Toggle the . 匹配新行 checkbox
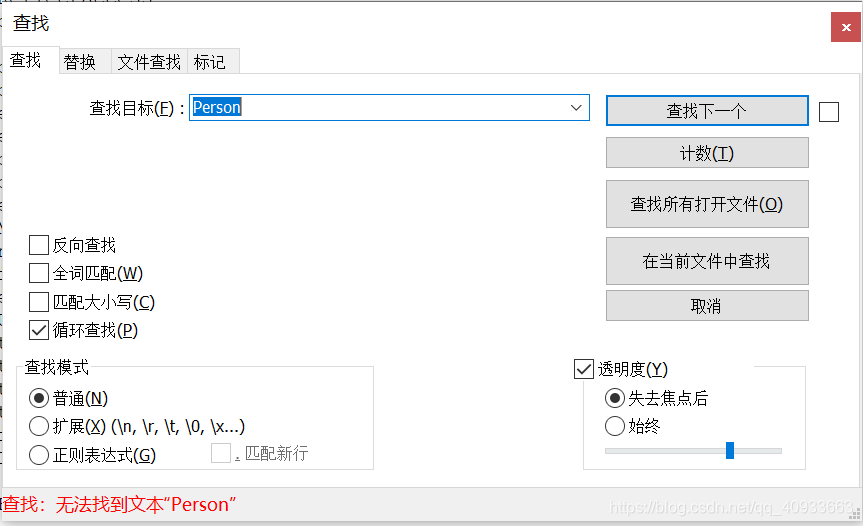The image size is (863, 526). pos(221,453)
